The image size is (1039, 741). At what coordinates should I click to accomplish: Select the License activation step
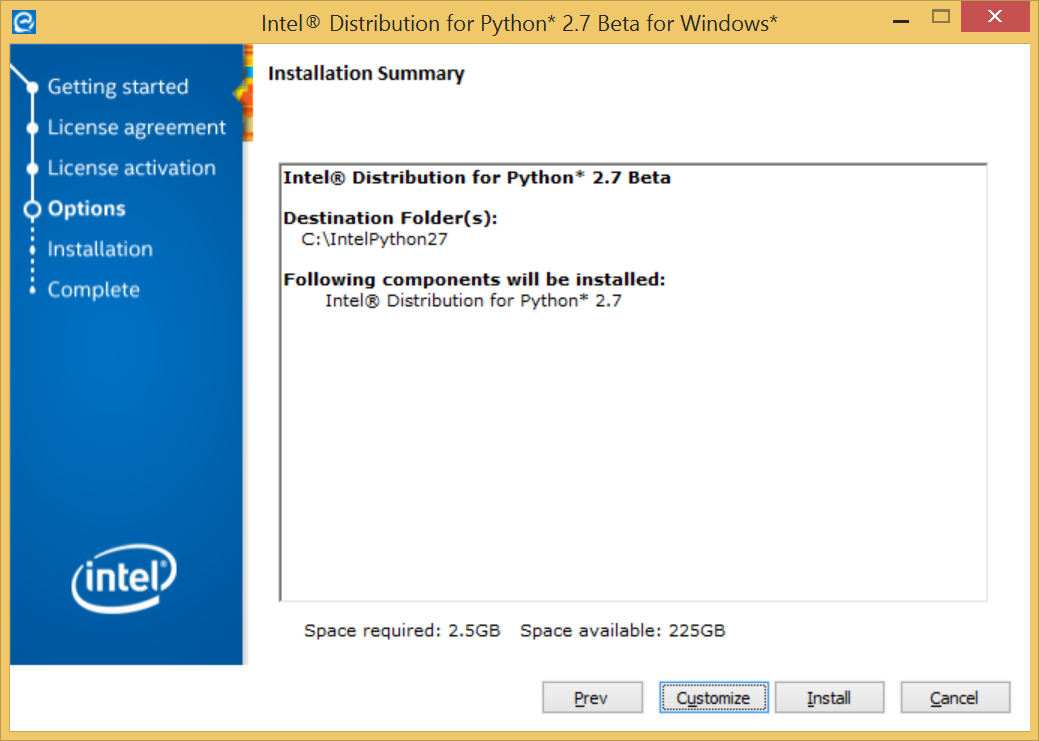pyautogui.click(x=131, y=168)
